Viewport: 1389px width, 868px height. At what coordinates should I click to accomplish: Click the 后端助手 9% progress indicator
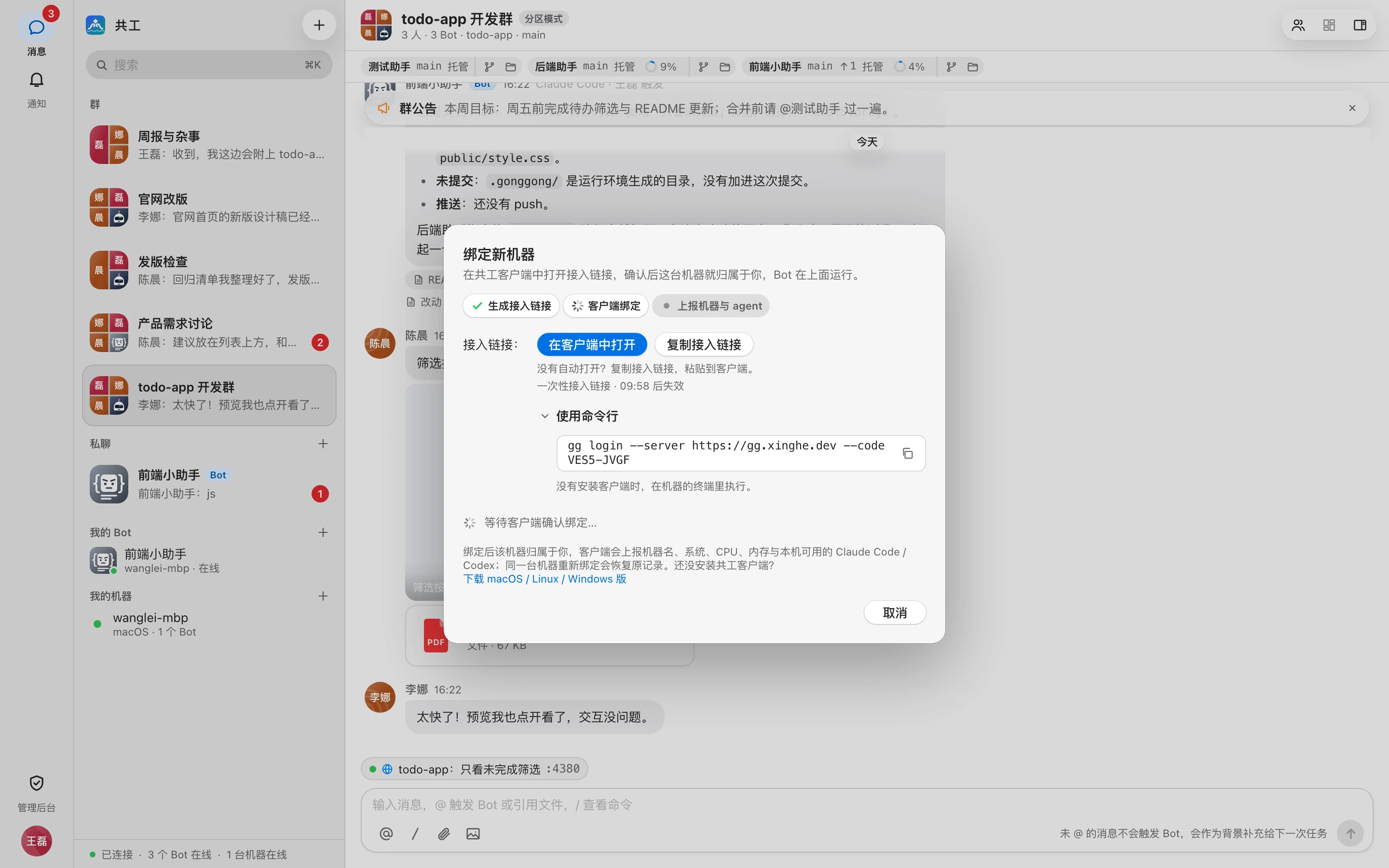tap(661, 67)
